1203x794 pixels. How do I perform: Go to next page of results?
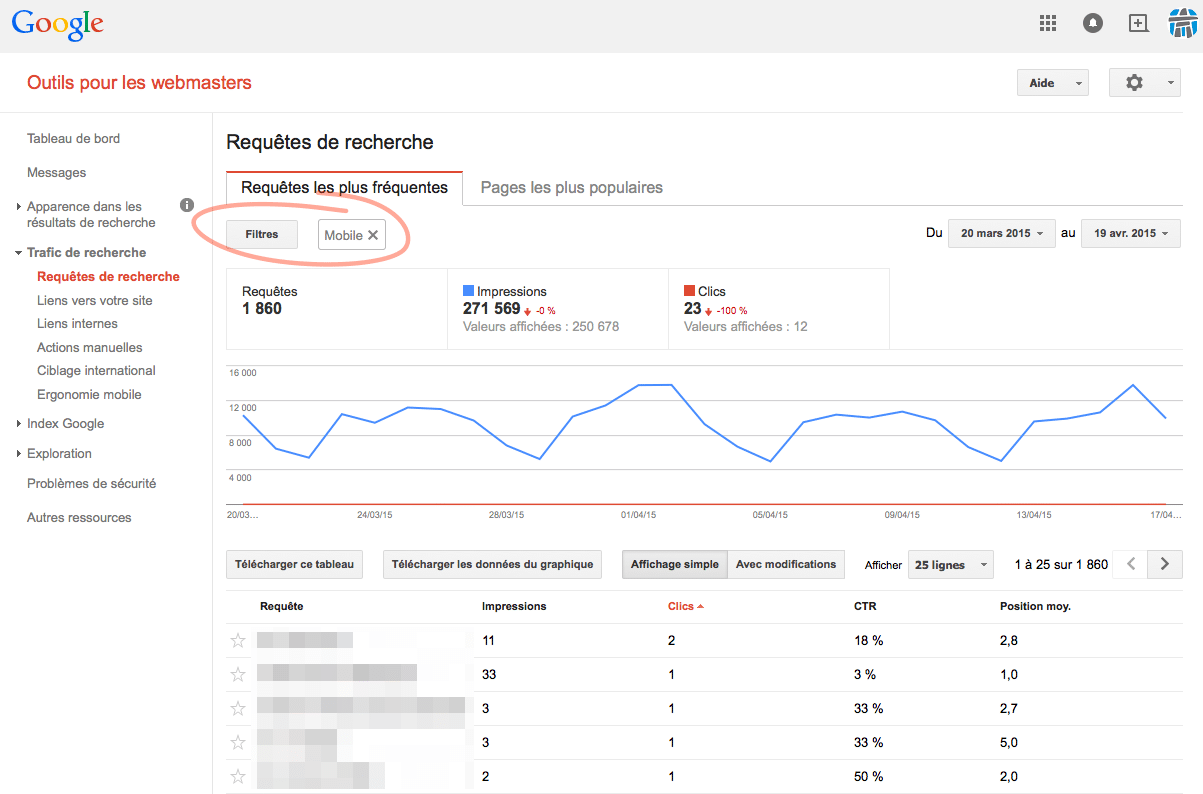[x=1164, y=564]
